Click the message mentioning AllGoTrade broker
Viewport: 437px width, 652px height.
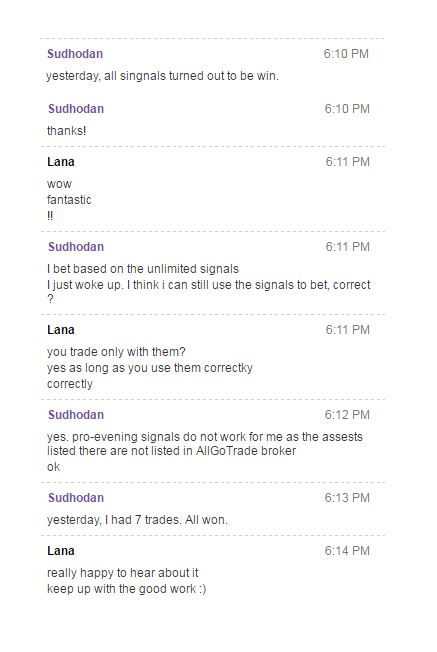point(205,444)
